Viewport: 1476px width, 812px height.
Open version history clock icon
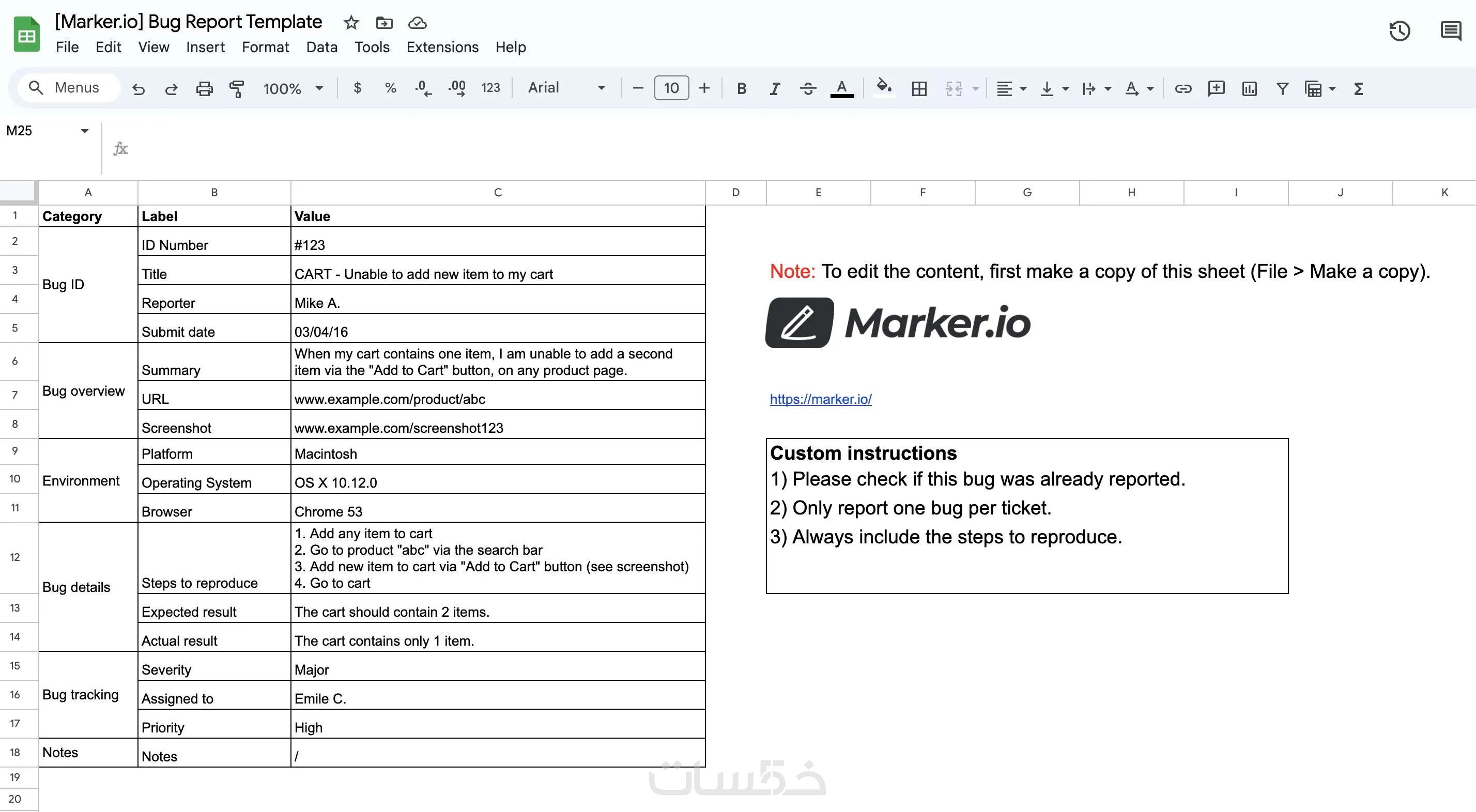(1399, 31)
